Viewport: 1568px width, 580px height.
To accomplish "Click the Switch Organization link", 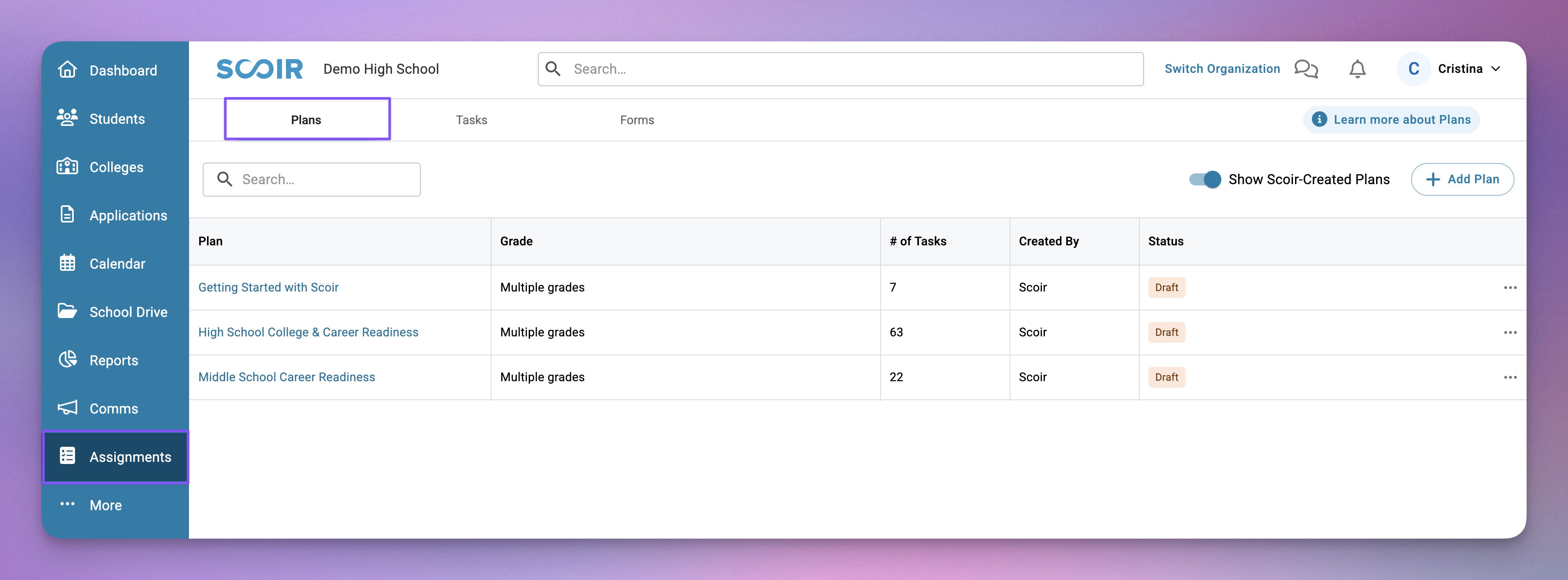I will tap(1222, 69).
